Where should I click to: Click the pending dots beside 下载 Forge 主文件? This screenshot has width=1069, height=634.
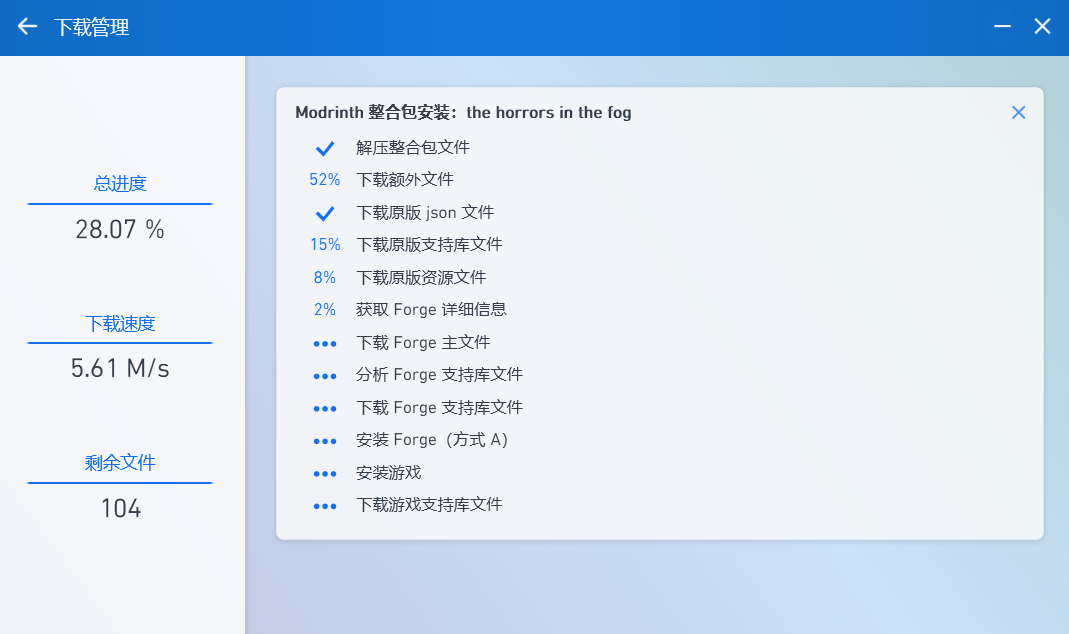click(x=325, y=344)
